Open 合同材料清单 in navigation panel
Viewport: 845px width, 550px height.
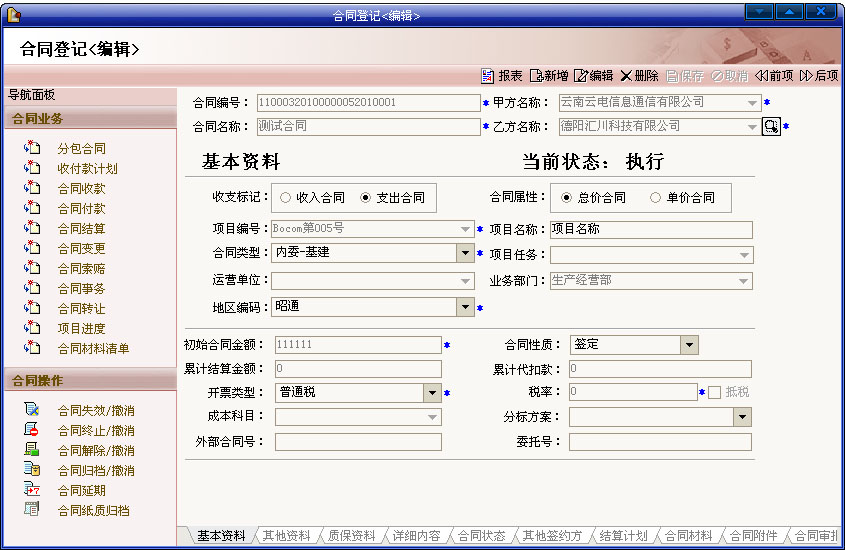[93, 349]
